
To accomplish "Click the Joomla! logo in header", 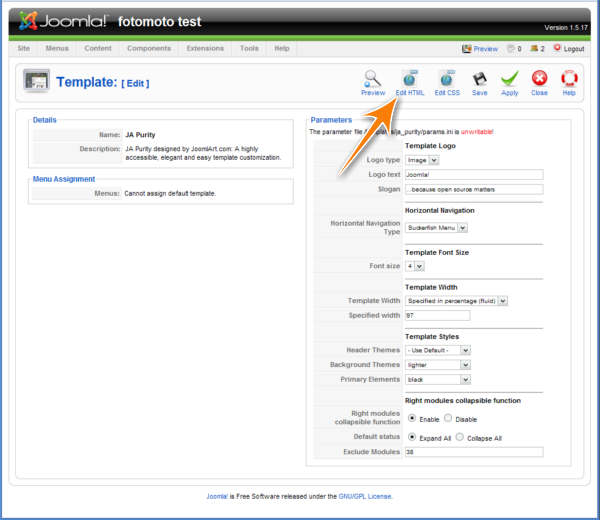I will [64, 21].
